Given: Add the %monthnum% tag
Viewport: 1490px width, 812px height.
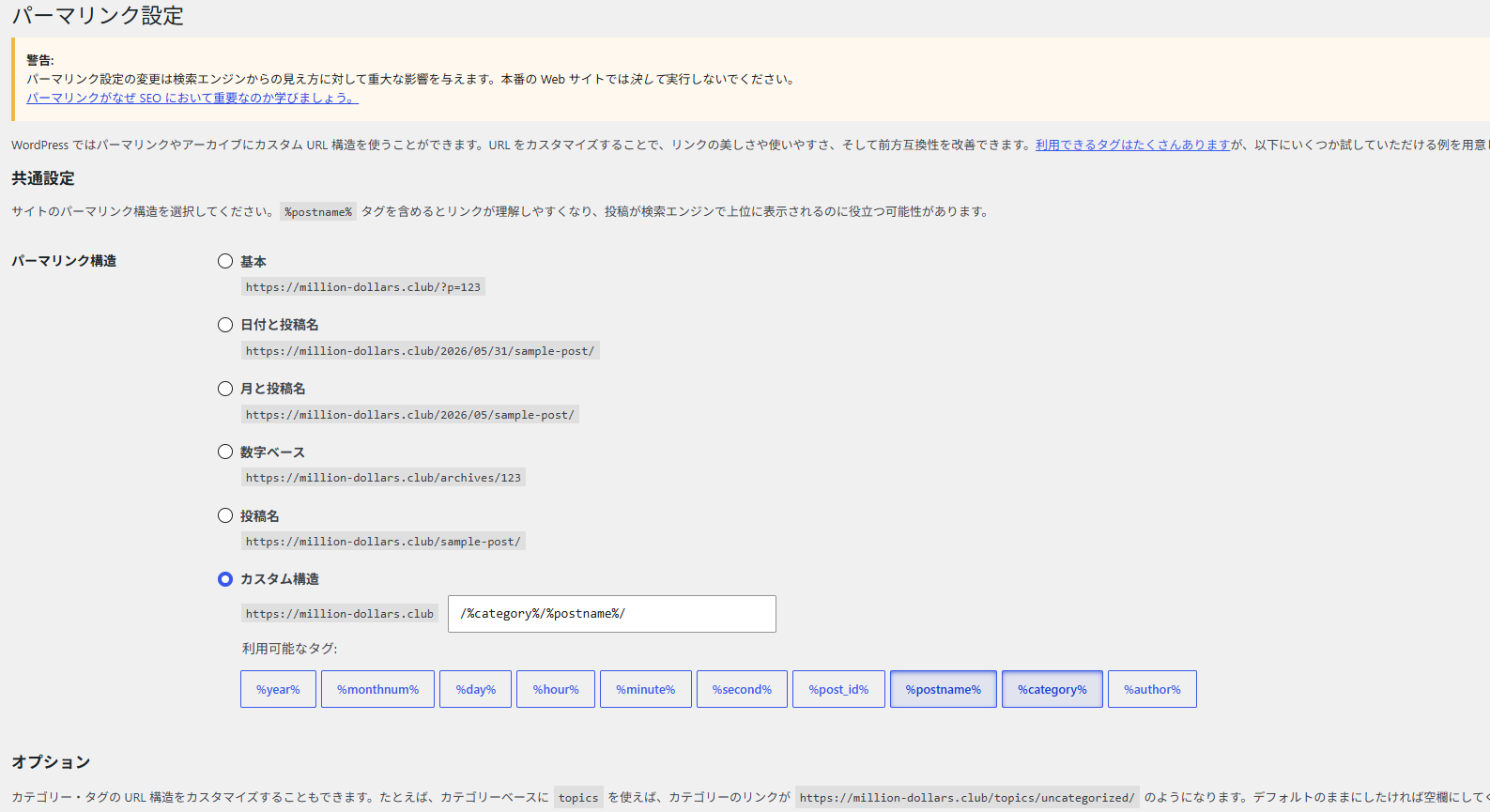Looking at the screenshot, I should click(x=377, y=689).
